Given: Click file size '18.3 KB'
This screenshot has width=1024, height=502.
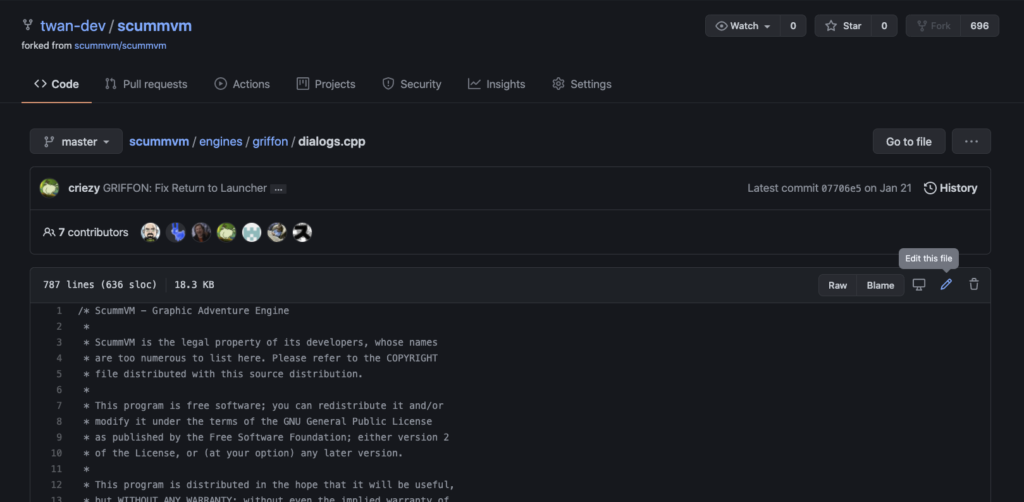Looking at the screenshot, I should [194, 285].
